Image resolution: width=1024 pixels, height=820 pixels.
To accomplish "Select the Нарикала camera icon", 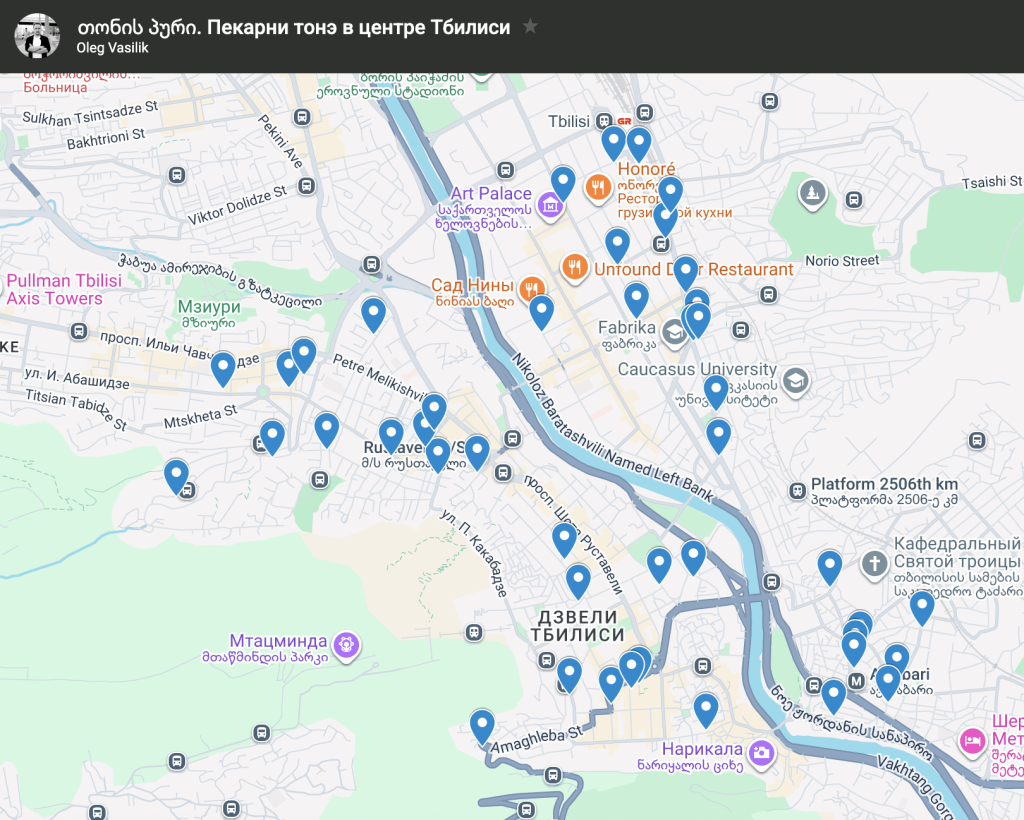I will (761, 753).
